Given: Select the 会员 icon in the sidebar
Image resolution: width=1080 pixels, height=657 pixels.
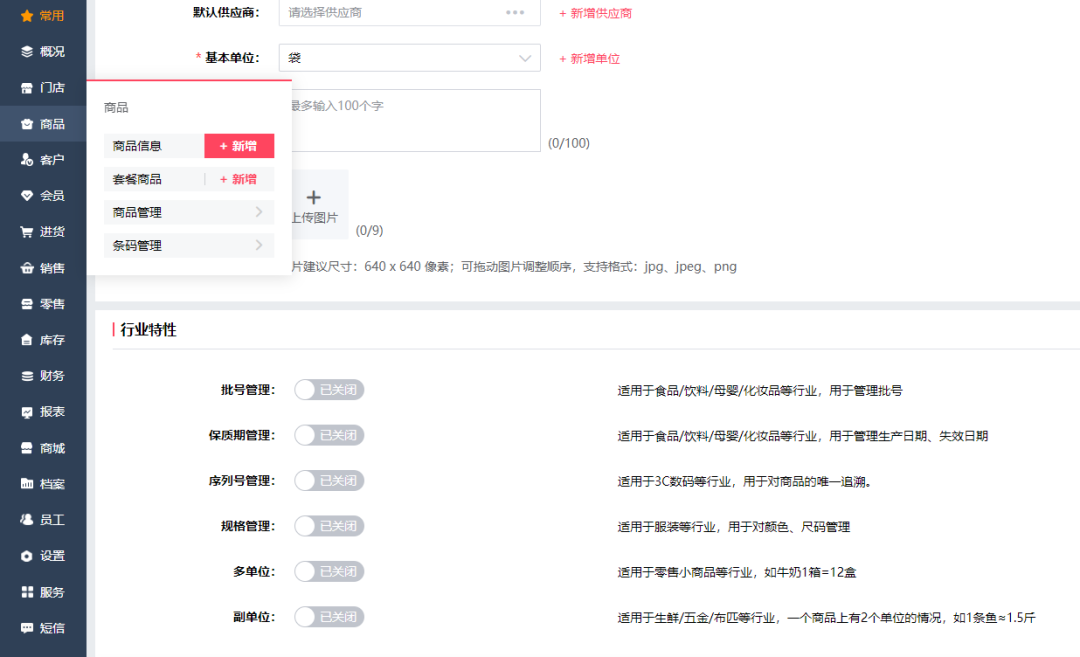Looking at the screenshot, I should 42,195.
